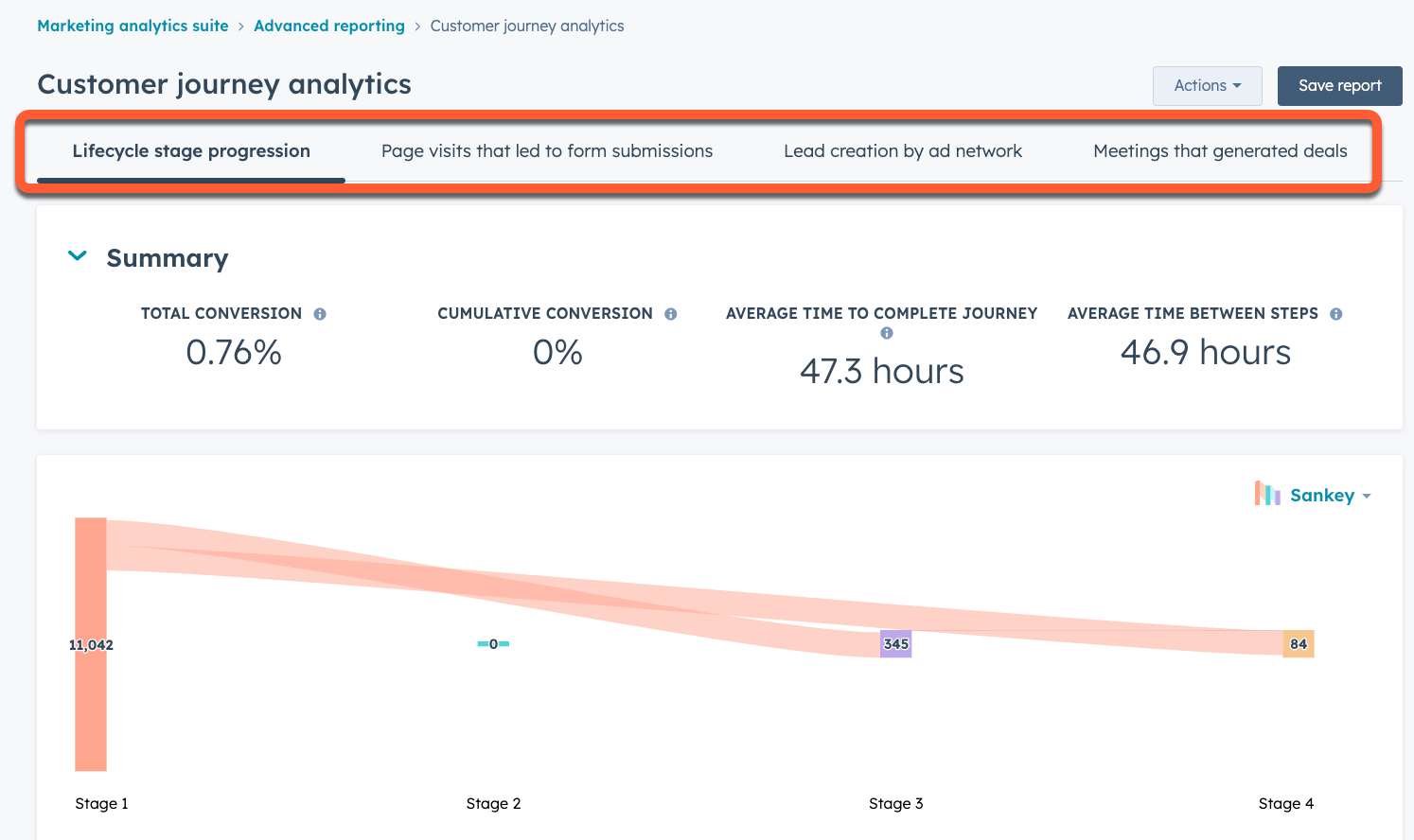Image resolution: width=1414 pixels, height=840 pixels.
Task: Select the purple Stage 3 node labeled 345
Action: [895, 644]
